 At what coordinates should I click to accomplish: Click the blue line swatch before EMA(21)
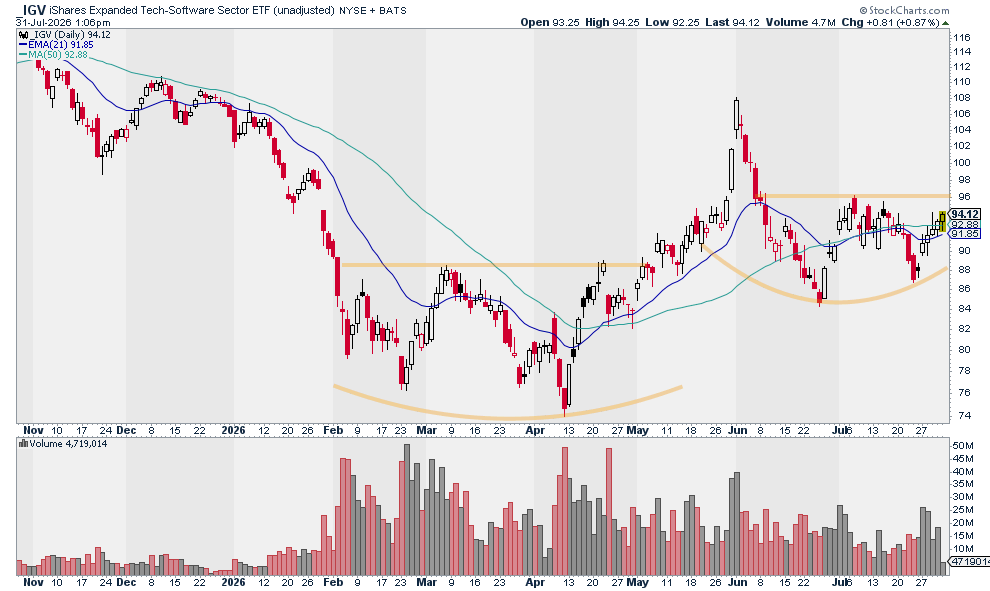23,45
